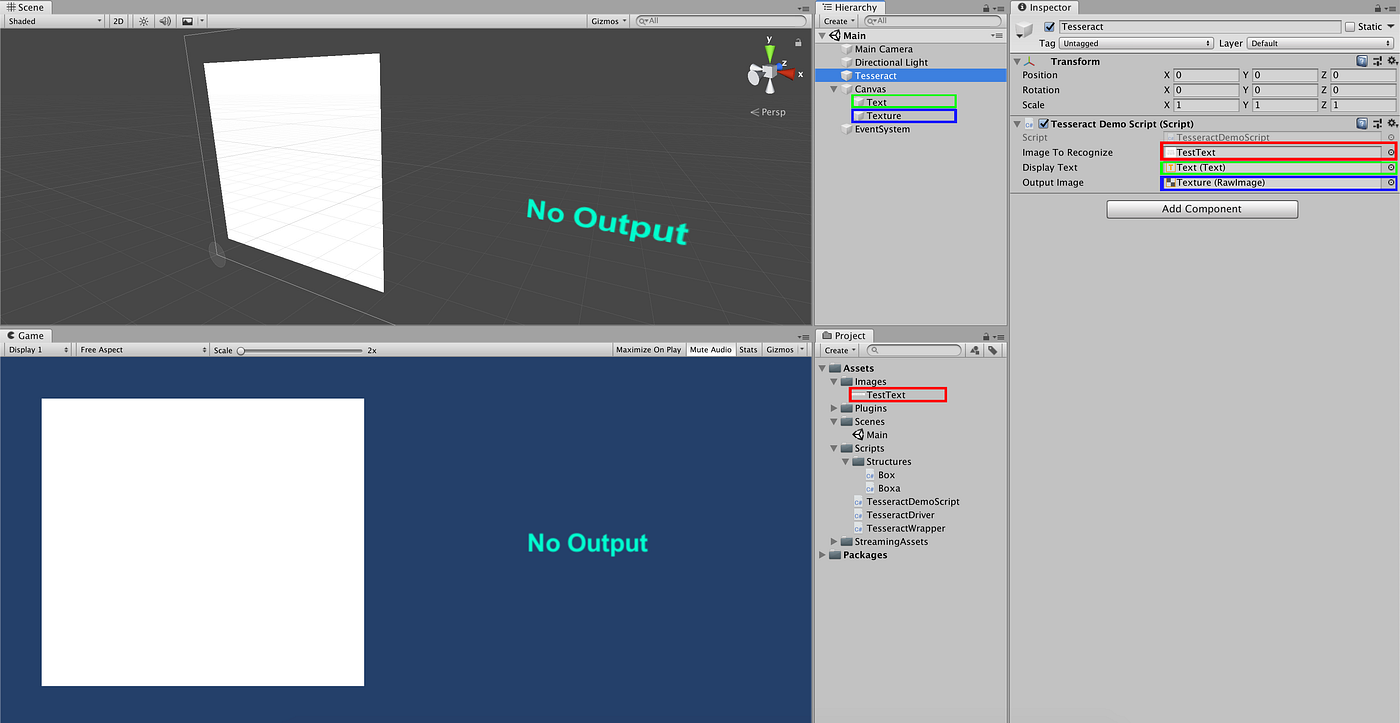Switch to the Game tab

point(27,335)
